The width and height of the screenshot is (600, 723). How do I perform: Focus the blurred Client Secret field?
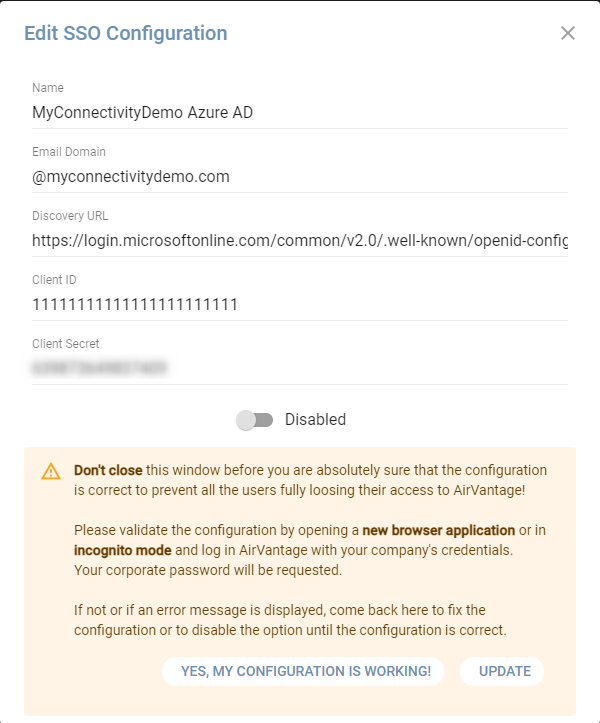click(x=299, y=368)
